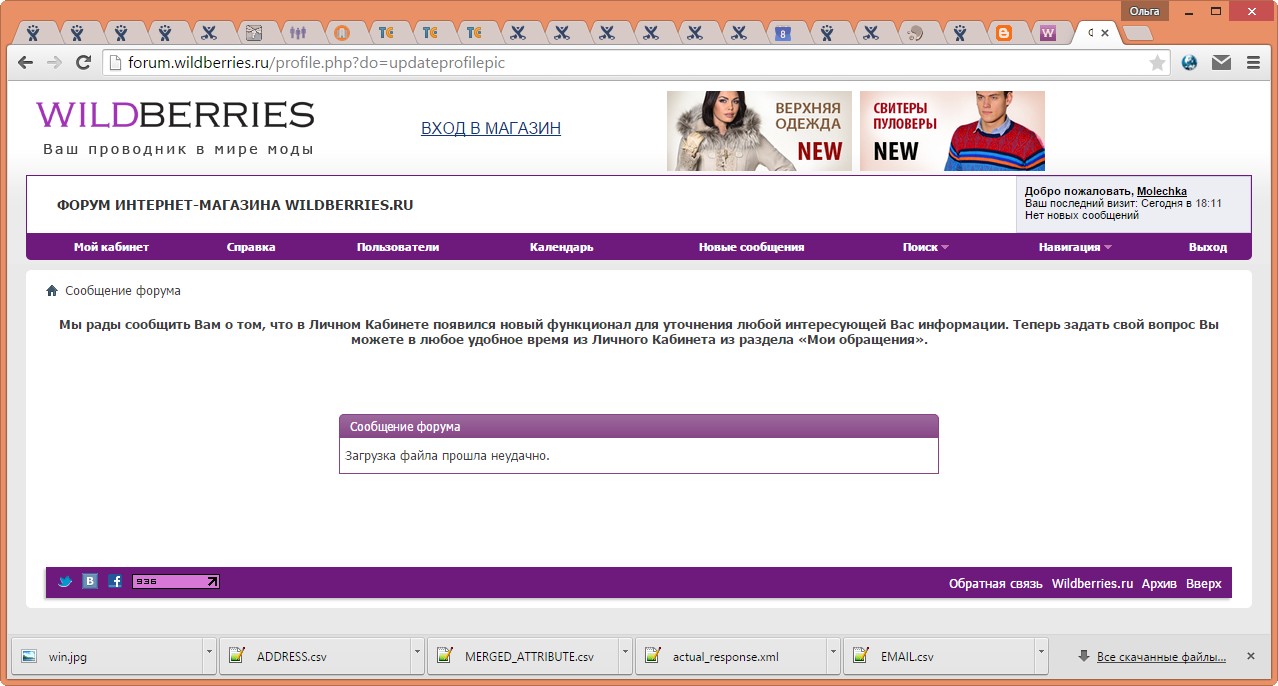Screen dimensions: 1278x686
Task: Open the mail envelope extension icon
Action: [x=1221, y=63]
